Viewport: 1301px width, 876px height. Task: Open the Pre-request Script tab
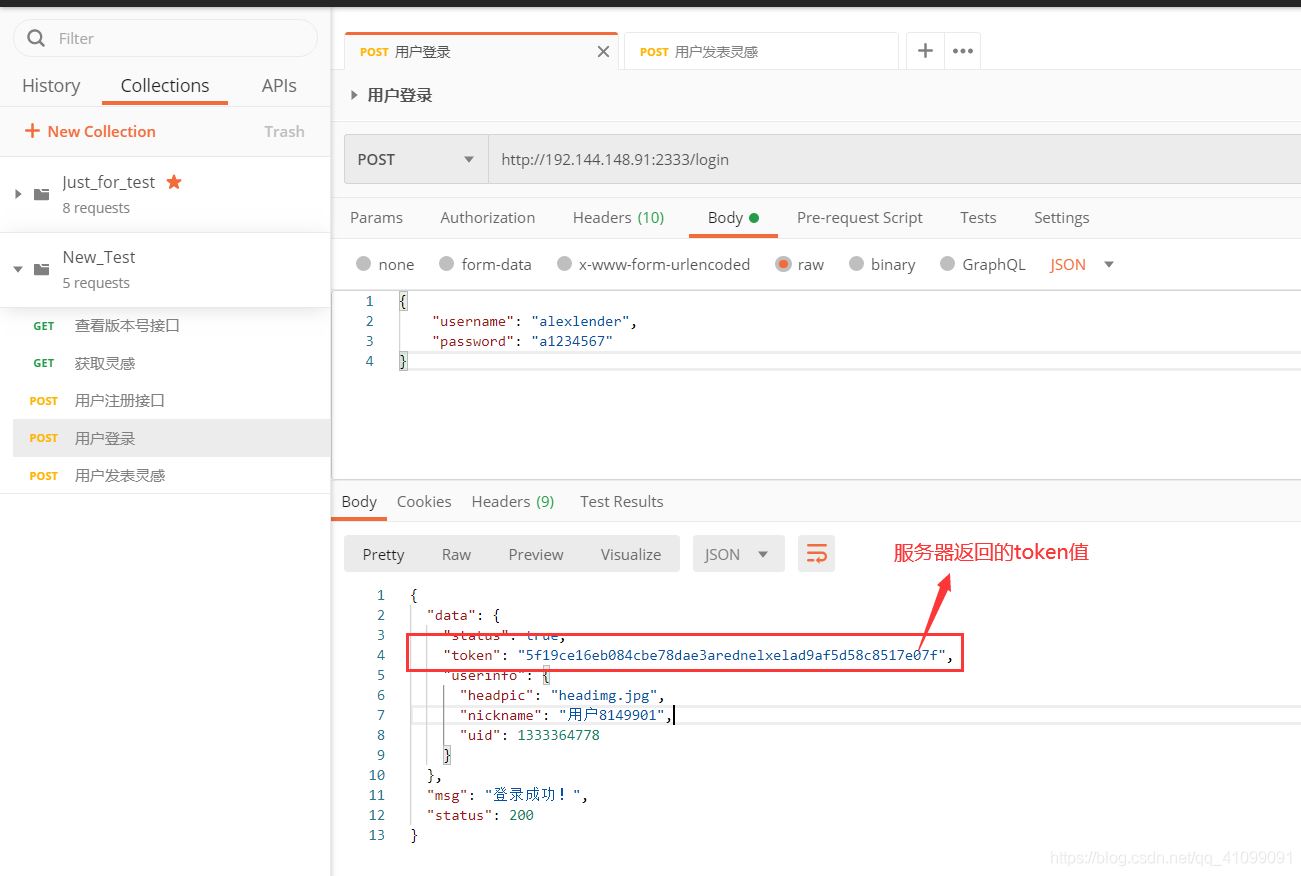(x=859, y=217)
